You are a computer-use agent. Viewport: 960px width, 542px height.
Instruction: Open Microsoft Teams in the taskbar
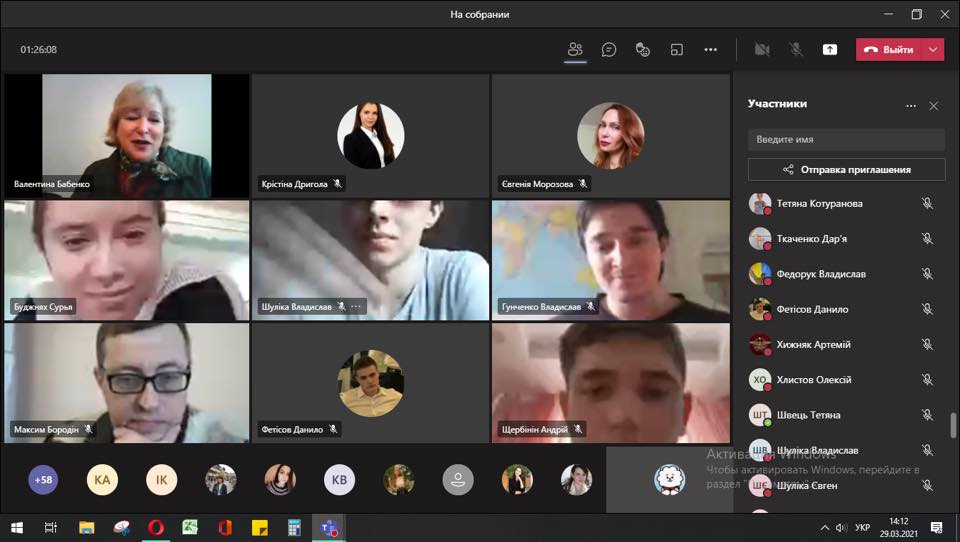pos(329,527)
